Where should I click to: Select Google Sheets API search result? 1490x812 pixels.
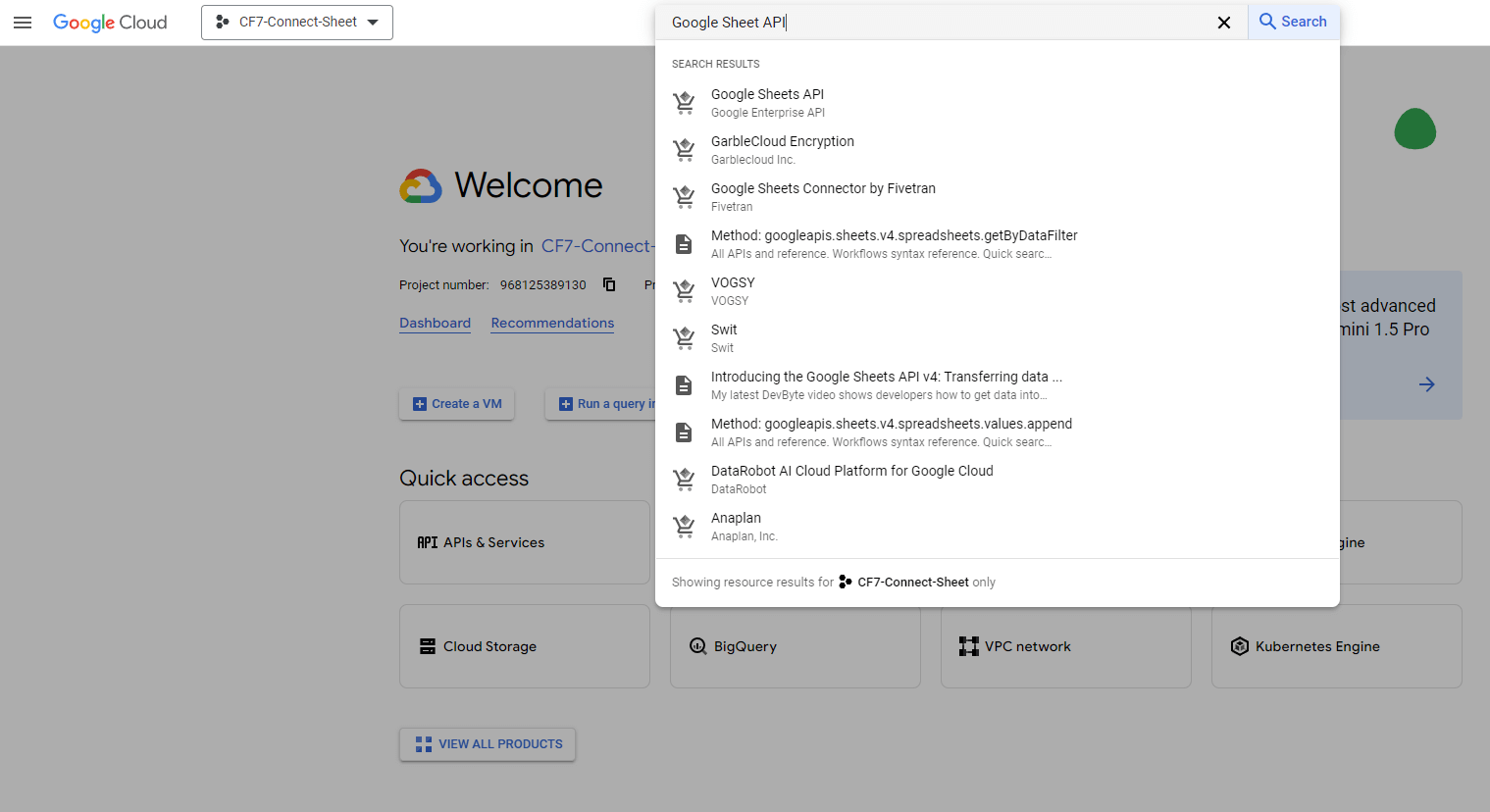[998, 102]
